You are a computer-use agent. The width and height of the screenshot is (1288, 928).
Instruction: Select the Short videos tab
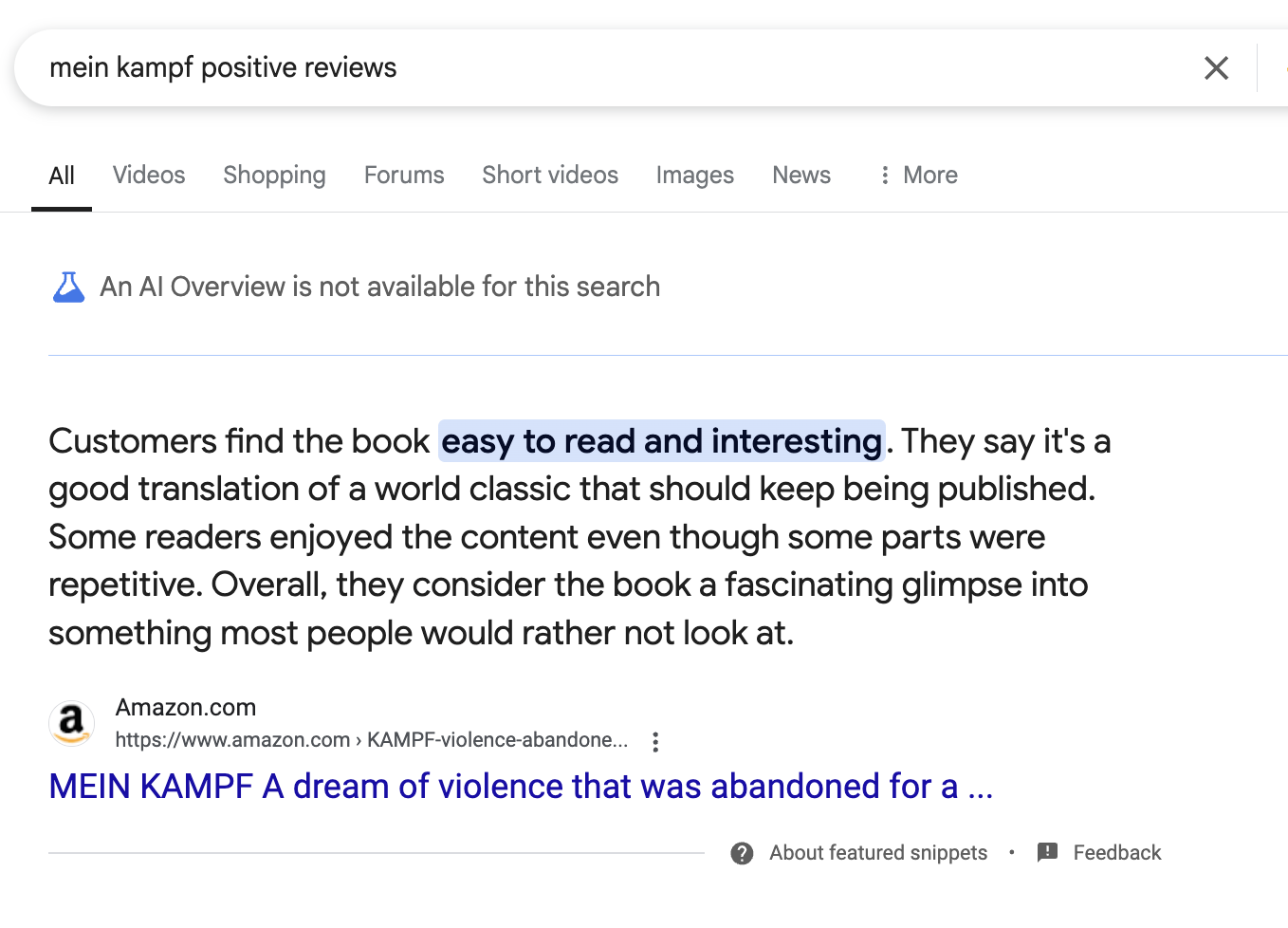click(550, 176)
